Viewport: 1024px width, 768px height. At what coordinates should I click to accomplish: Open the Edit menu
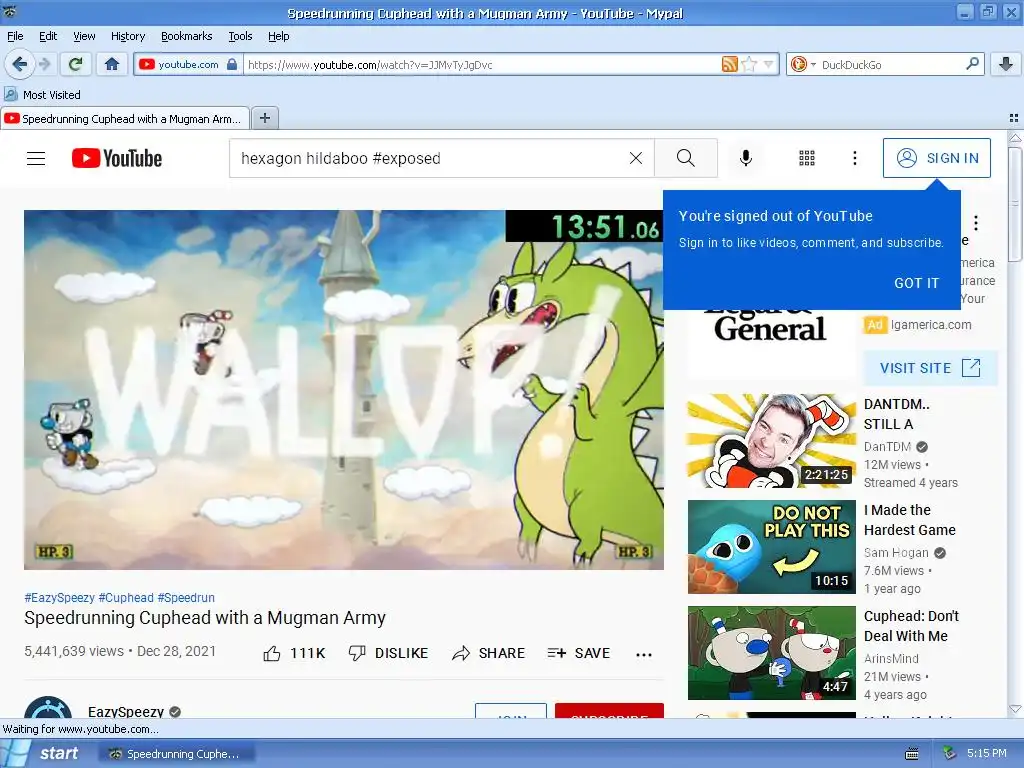point(48,36)
